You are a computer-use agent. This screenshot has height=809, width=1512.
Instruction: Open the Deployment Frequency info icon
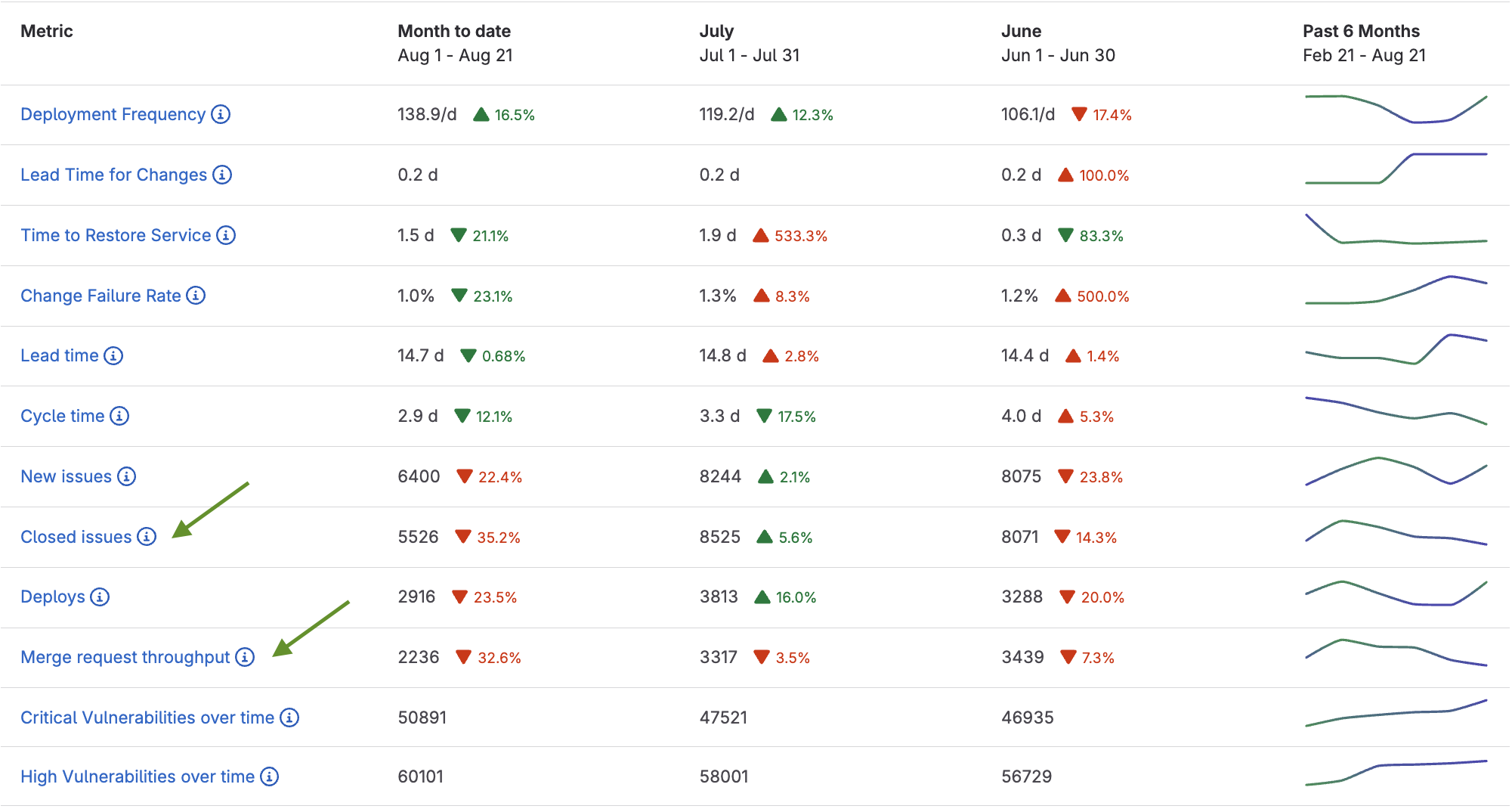pyautogui.click(x=221, y=114)
